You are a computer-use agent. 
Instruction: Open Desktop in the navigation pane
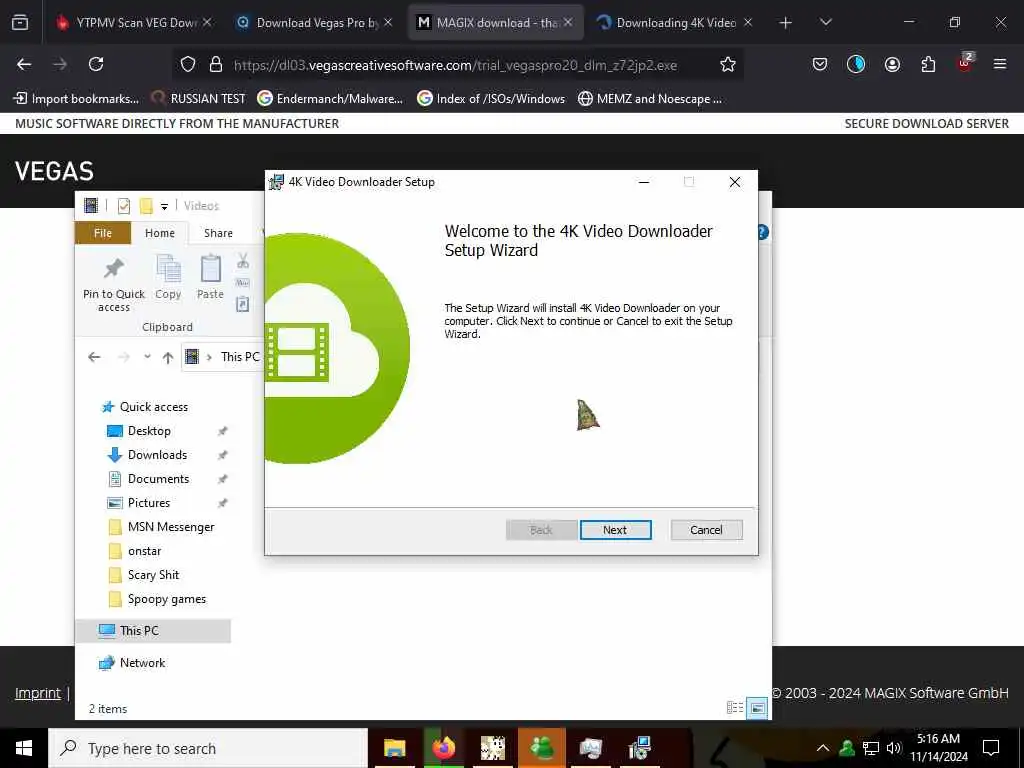point(138,431)
